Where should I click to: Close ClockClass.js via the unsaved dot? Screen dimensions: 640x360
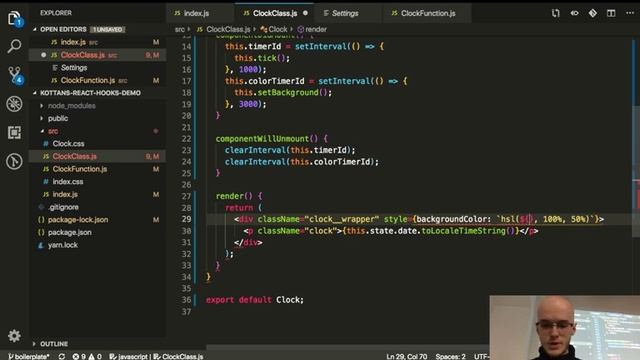pos(305,13)
